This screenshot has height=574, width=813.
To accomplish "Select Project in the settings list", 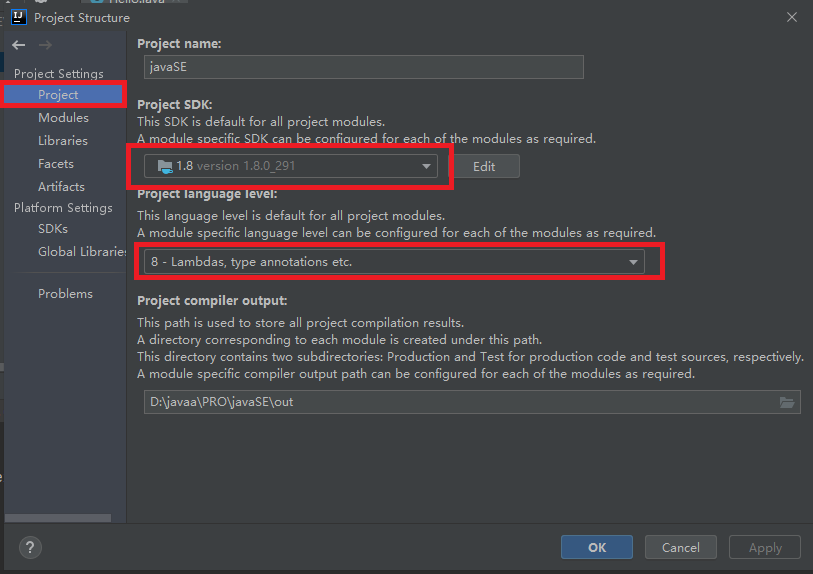I will point(58,95).
